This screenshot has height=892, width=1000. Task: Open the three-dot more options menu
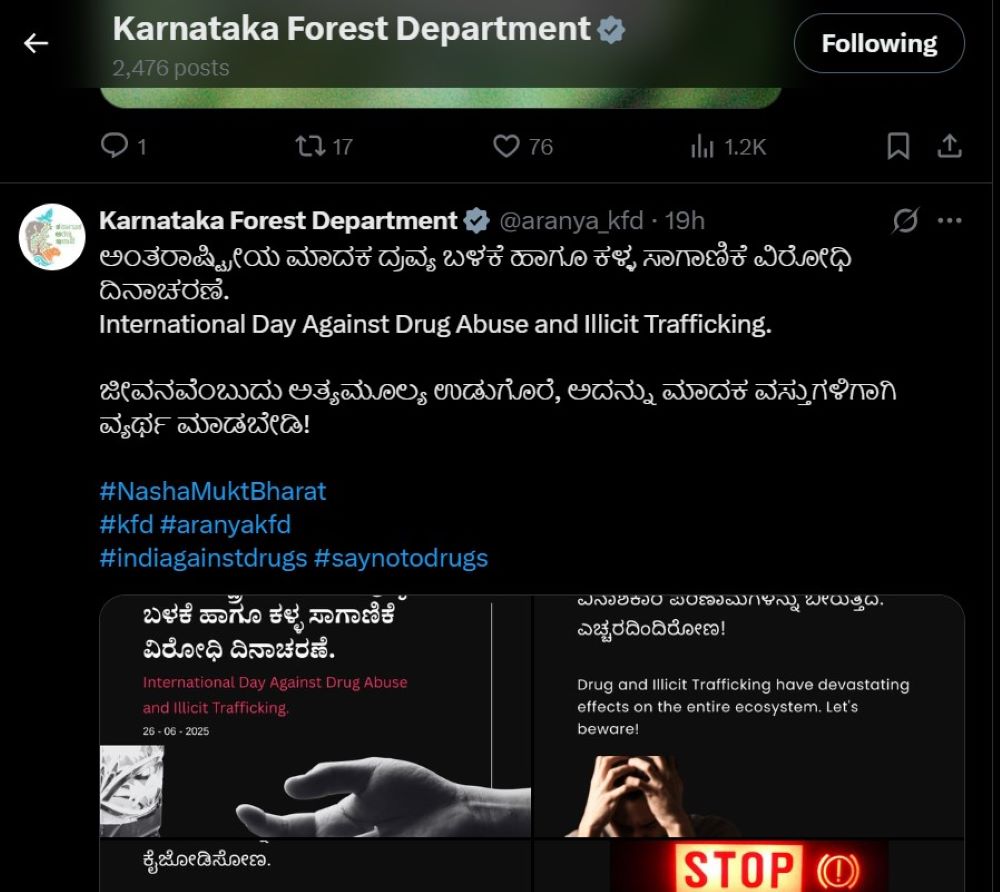pyautogui.click(x=950, y=221)
